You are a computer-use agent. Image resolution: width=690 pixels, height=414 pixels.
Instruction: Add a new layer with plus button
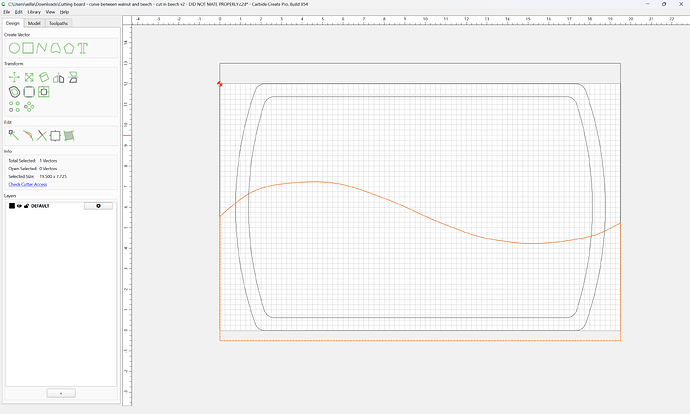[x=61, y=393]
